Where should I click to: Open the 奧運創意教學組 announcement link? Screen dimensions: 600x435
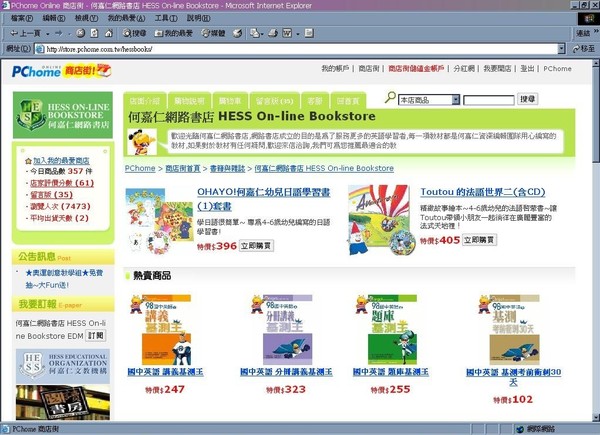tap(64, 279)
